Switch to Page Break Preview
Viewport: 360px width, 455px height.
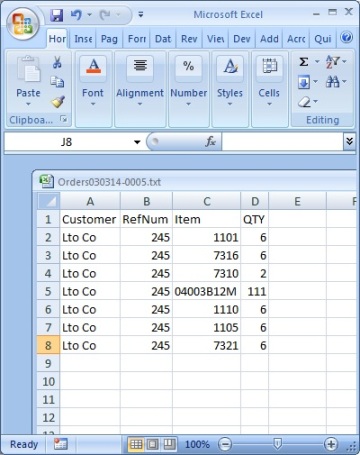(x=169, y=444)
